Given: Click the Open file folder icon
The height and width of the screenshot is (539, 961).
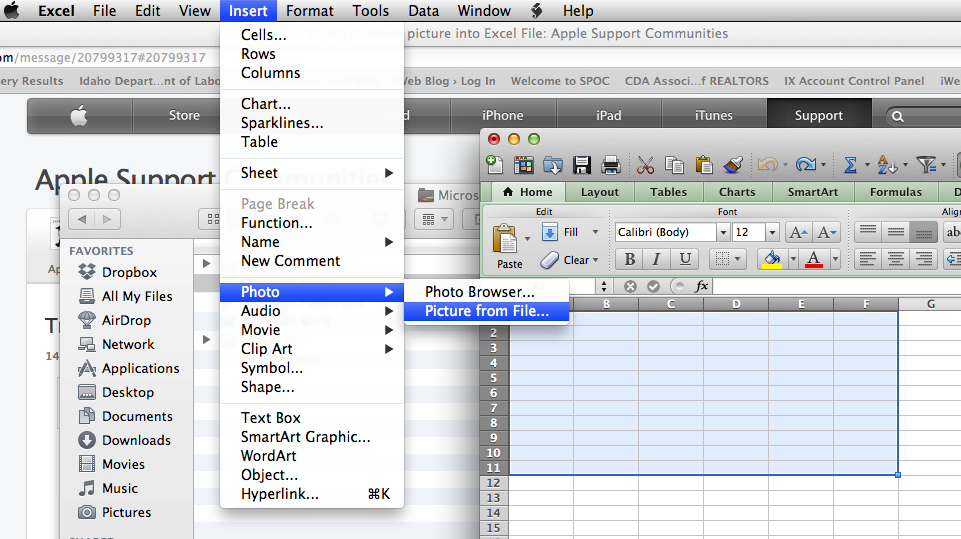Looking at the screenshot, I should click(x=552, y=164).
